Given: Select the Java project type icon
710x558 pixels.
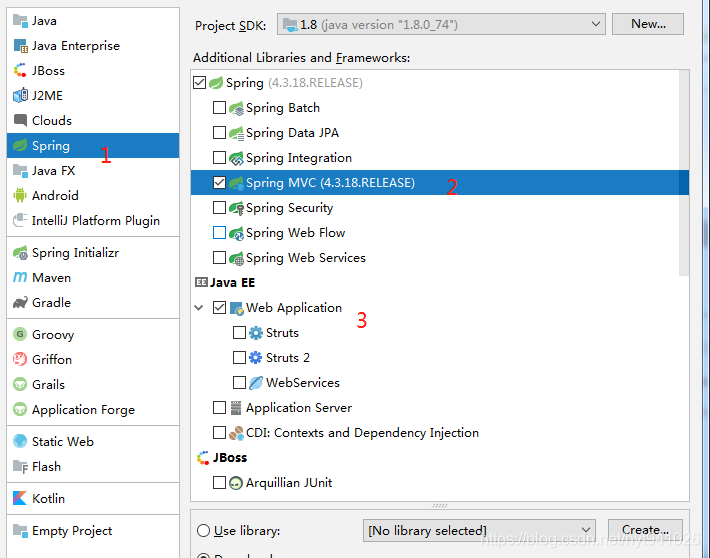Looking at the screenshot, I should coord(20,21).
